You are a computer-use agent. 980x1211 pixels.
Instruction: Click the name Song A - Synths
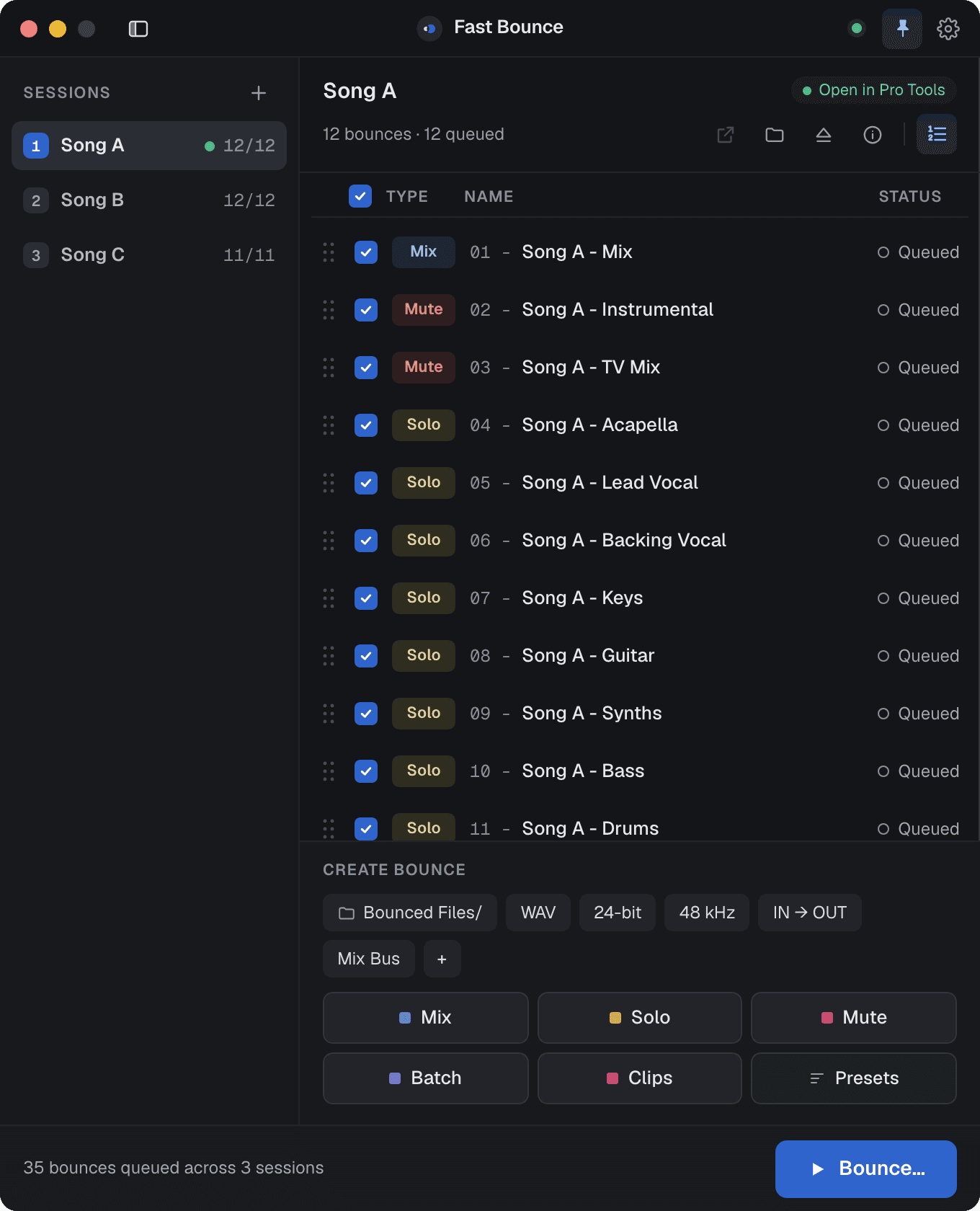pos(592,714)
